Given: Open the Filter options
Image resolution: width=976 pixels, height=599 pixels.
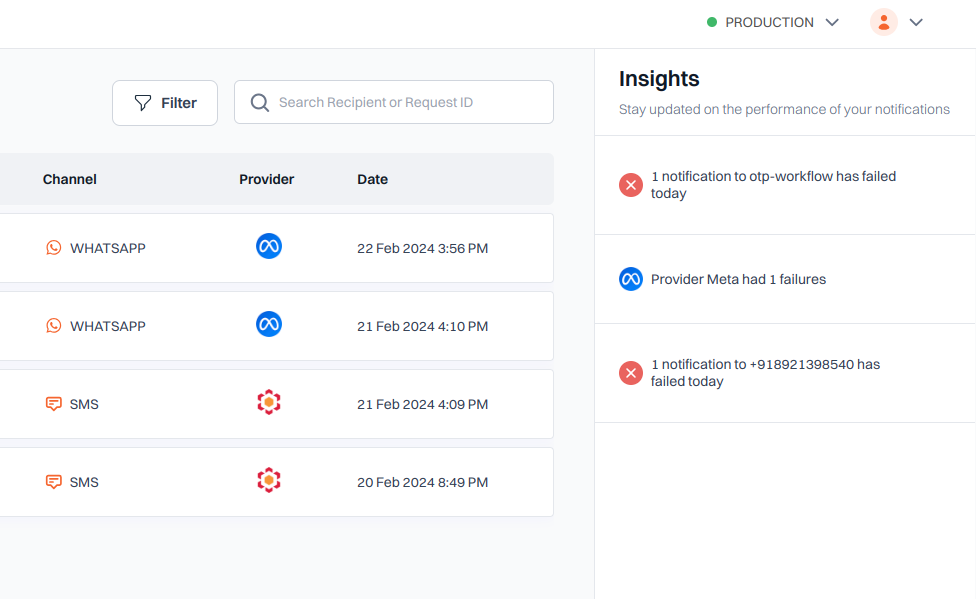Looking at the screenshot, I should (165, 103).
